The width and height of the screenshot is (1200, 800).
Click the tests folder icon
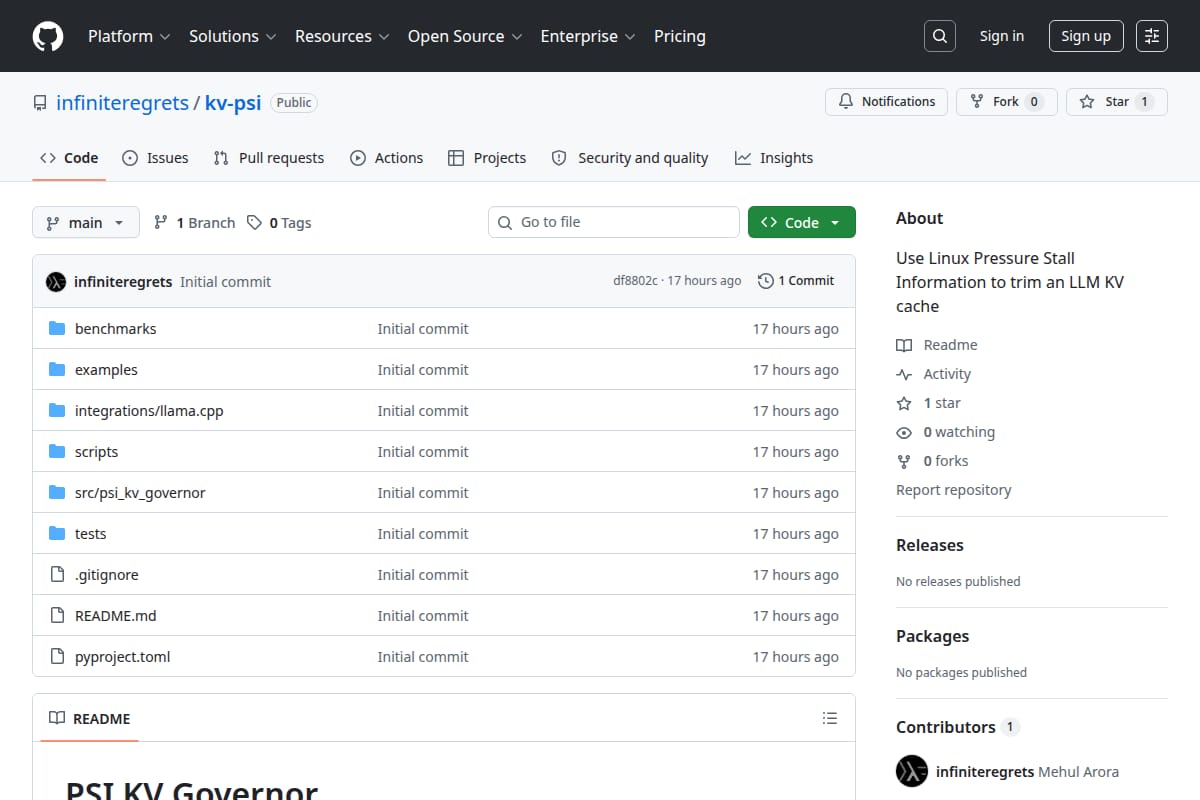pos(57,534)
